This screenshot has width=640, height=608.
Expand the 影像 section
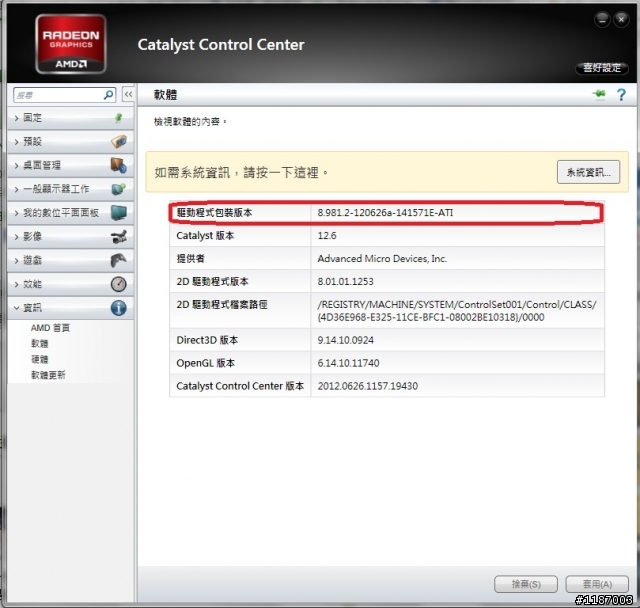pyautogui.click(x=70, y=236)
